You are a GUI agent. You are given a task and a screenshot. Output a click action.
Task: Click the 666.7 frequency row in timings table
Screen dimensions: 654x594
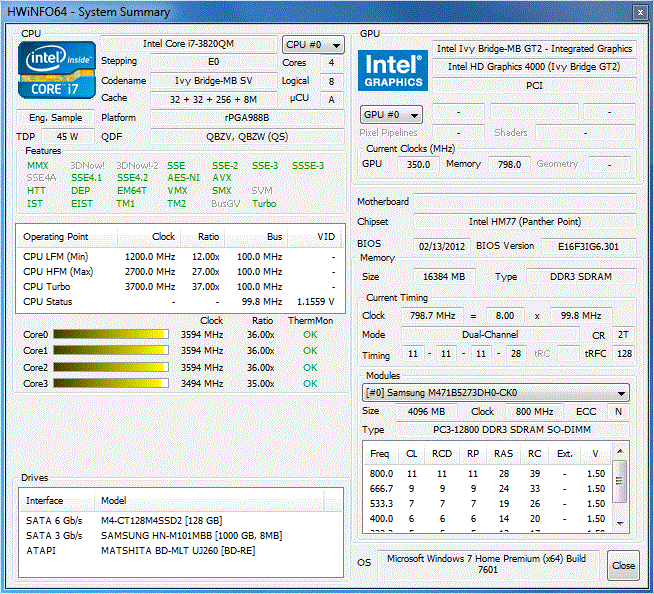487,488
